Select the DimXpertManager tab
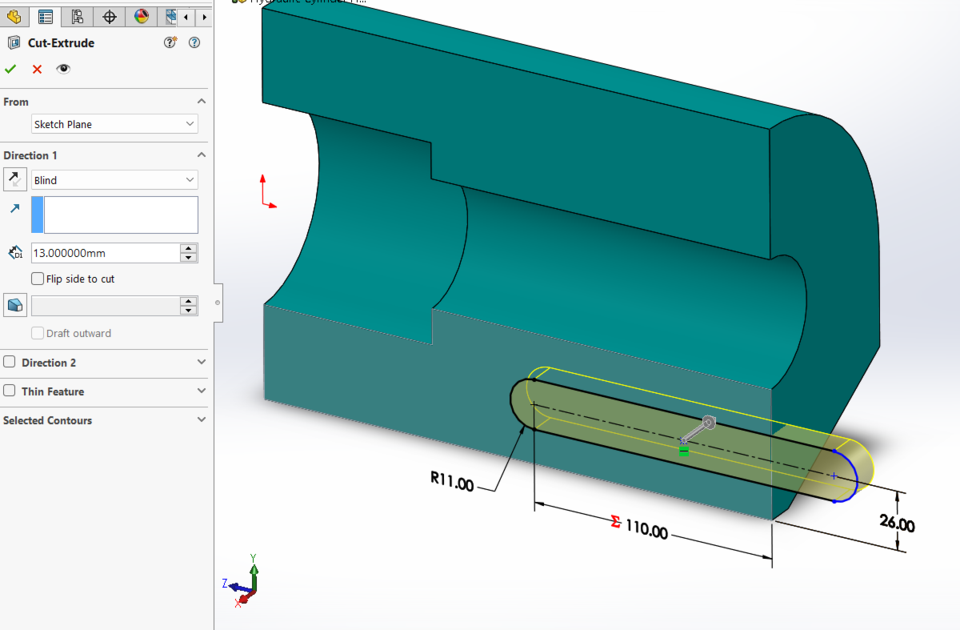Screen dimensions: 960x630 pyautogui.click(x=108, y=16)
